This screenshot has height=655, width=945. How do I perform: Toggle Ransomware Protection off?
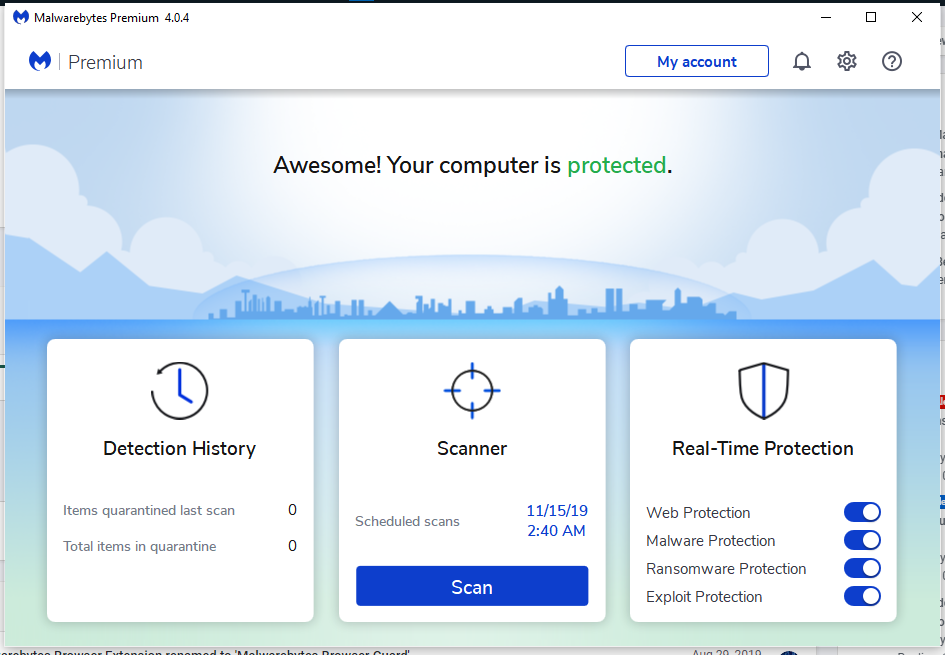point(862,568)
